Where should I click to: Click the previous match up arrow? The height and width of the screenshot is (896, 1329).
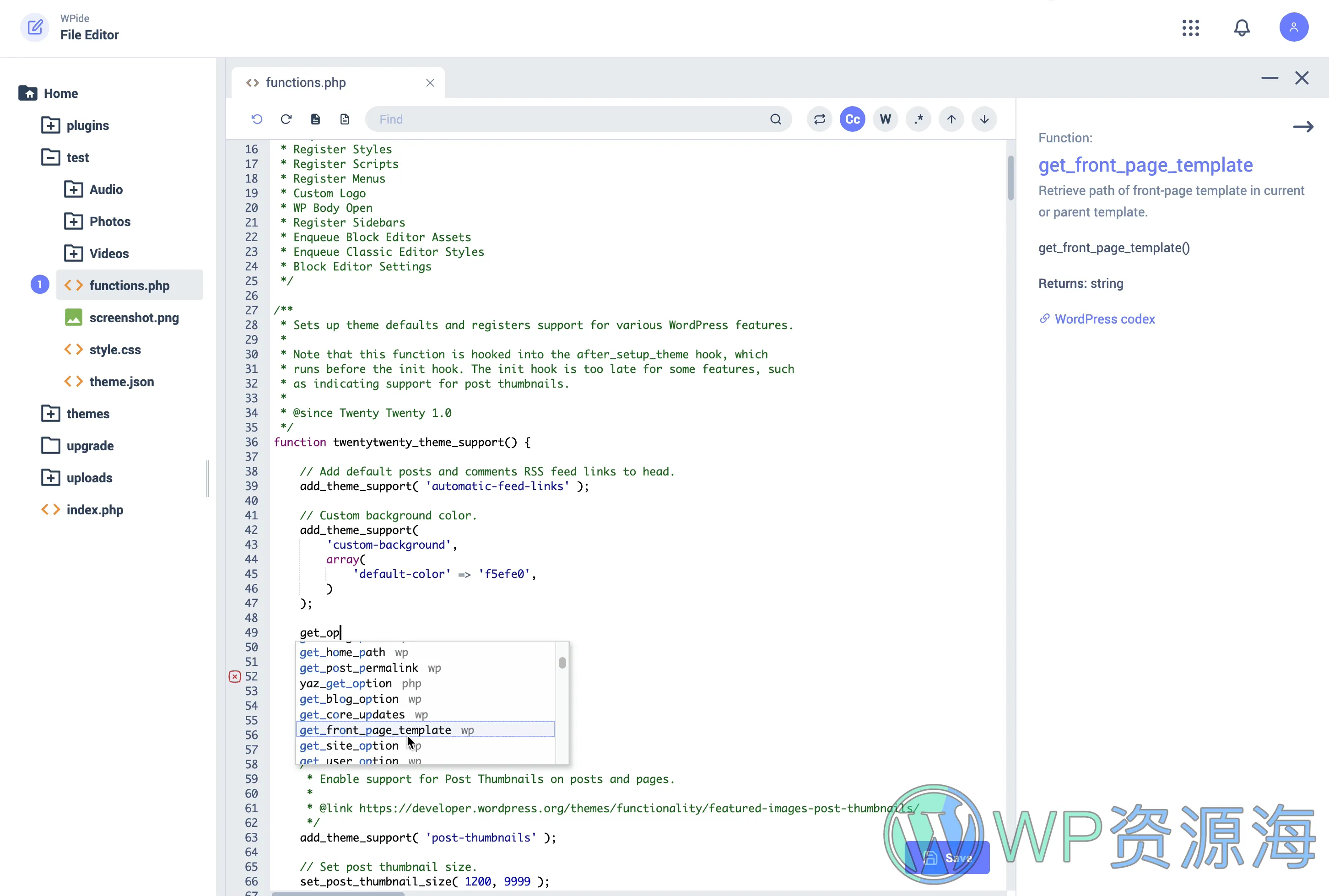(x=951, y=119)
